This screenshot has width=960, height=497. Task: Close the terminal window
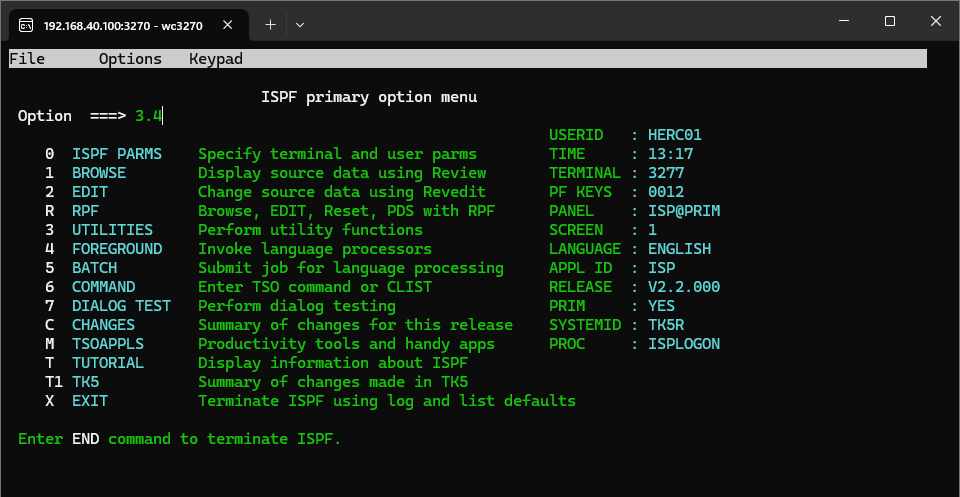(x=936, y=21)
